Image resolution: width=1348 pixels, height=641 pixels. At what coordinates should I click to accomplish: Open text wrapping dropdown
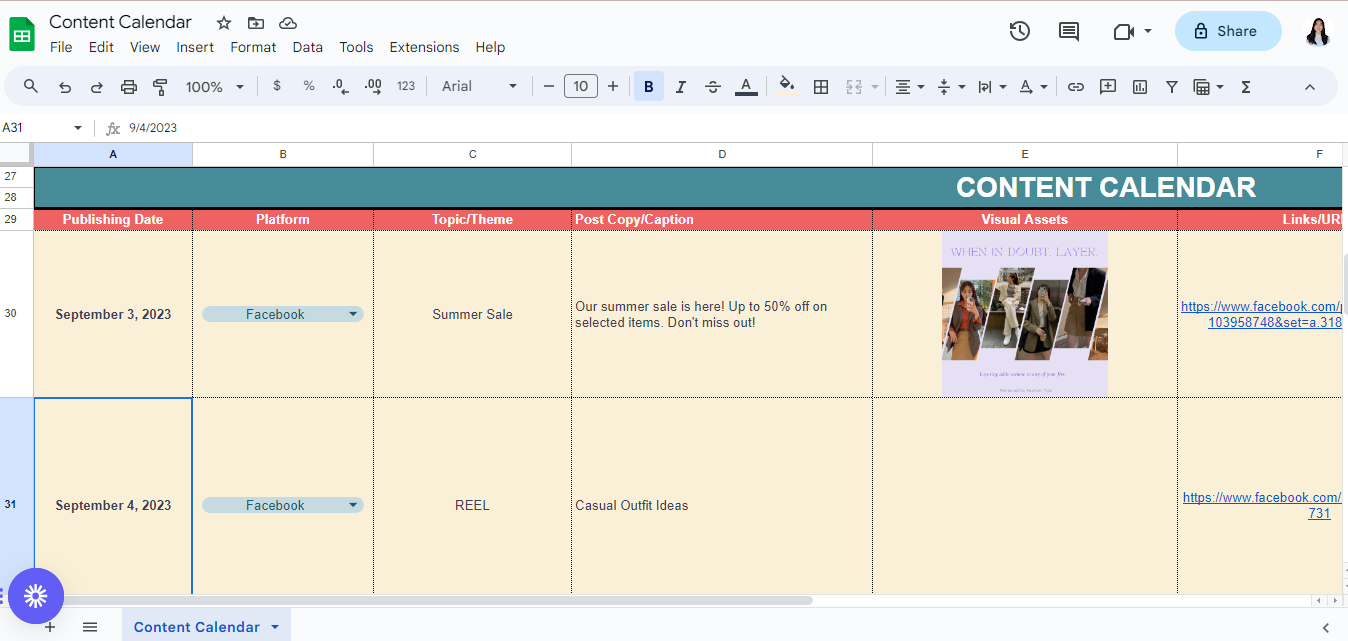coord(991,87)
